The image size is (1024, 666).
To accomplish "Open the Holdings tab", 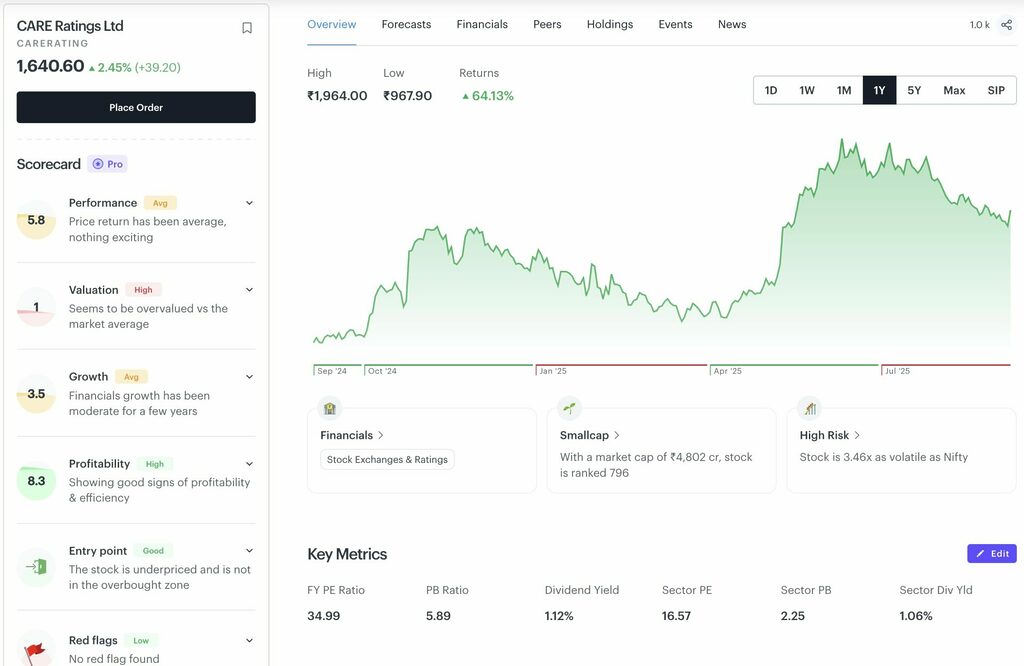I will click(x=610, y=25).
